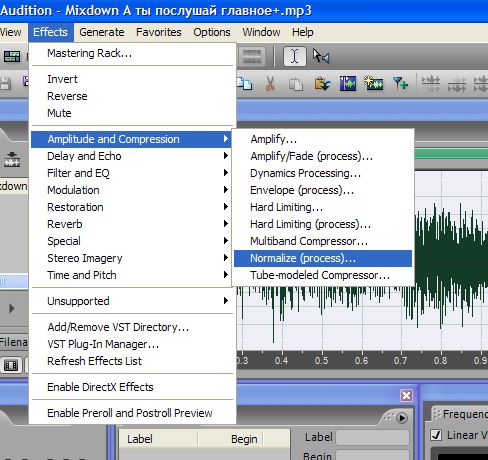Choose Enable DirectX Effects

click(x=133, y=387)
